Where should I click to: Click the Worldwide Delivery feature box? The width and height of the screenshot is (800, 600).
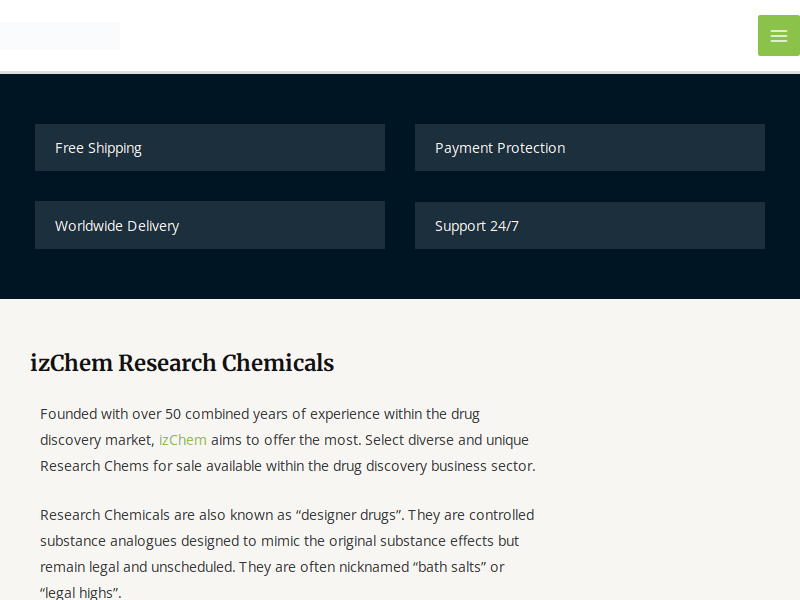(x=210, y=225)
